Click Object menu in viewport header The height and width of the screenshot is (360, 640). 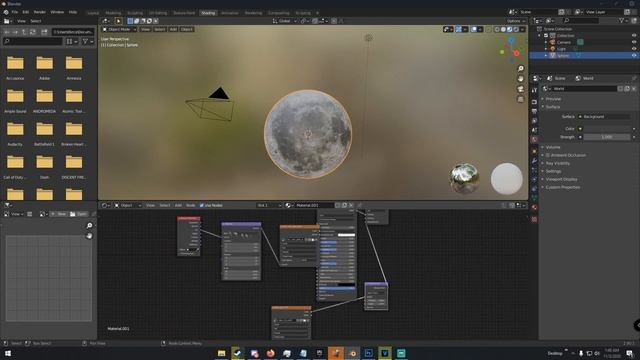click(x=187, y=29)
